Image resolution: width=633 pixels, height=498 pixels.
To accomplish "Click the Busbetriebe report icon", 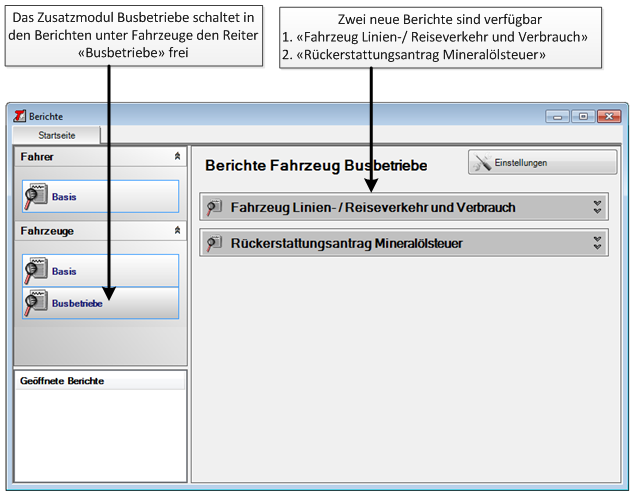I will (36, 302).
